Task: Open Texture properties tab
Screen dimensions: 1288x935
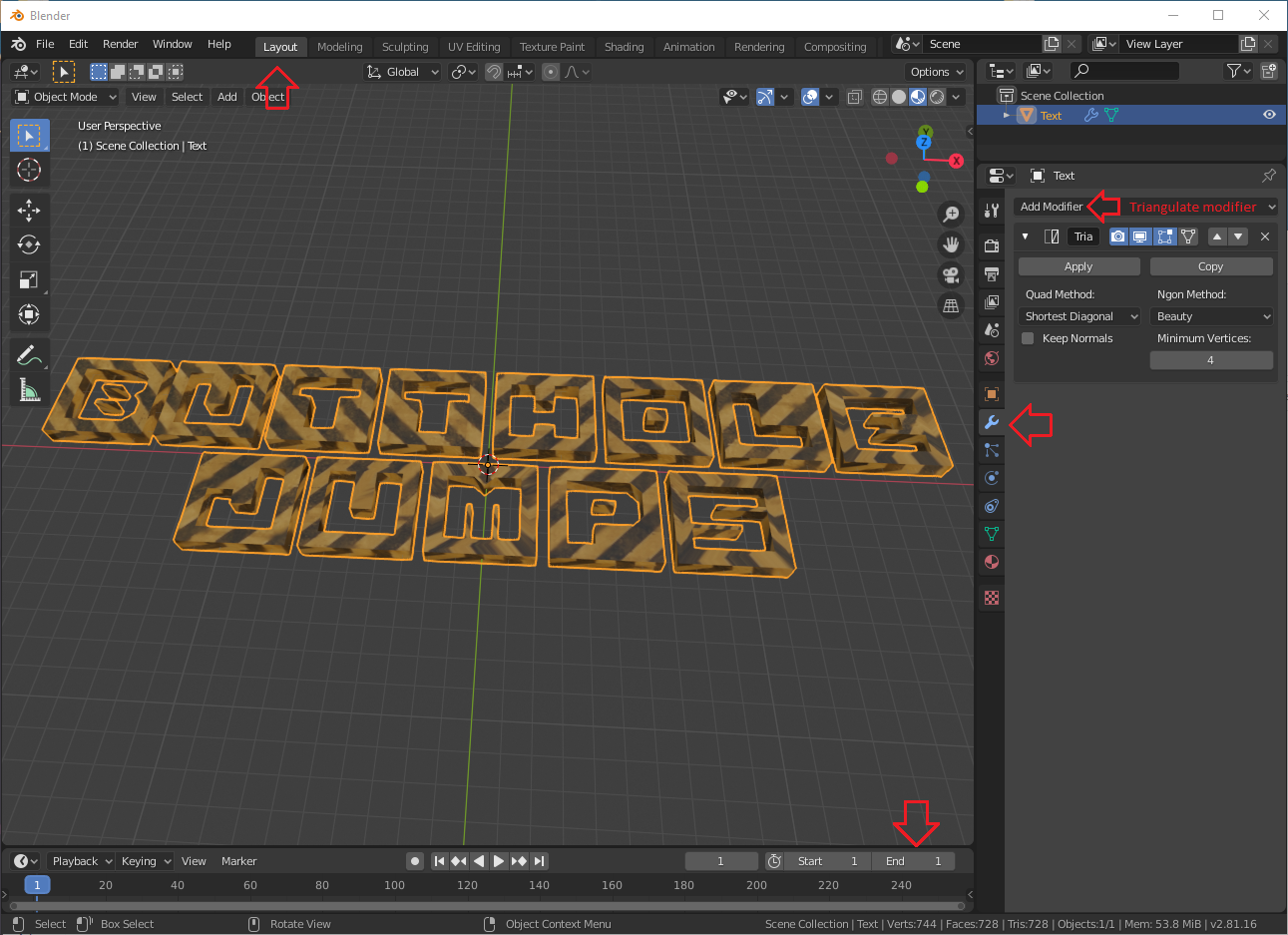Action: [x=992, y=598]
